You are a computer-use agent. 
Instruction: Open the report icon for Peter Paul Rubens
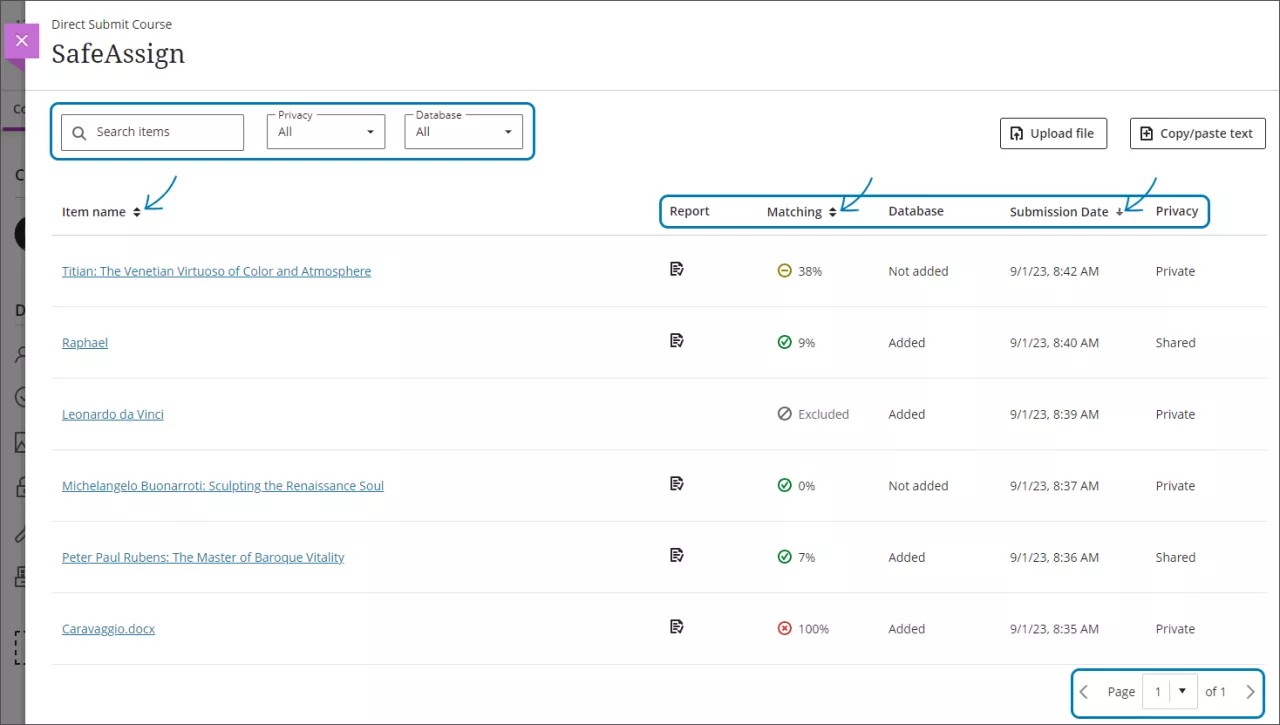pyautogui.click(x=677, y=556)
